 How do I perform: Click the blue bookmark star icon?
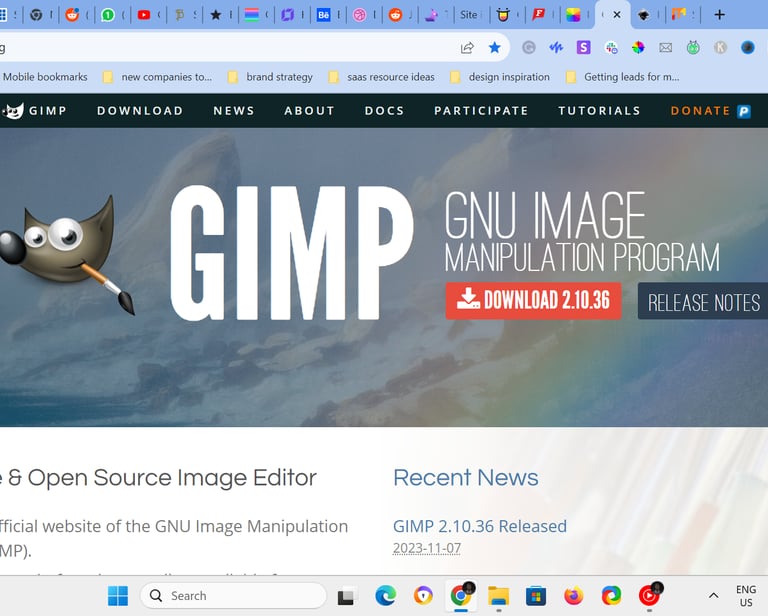click(495, 47)
